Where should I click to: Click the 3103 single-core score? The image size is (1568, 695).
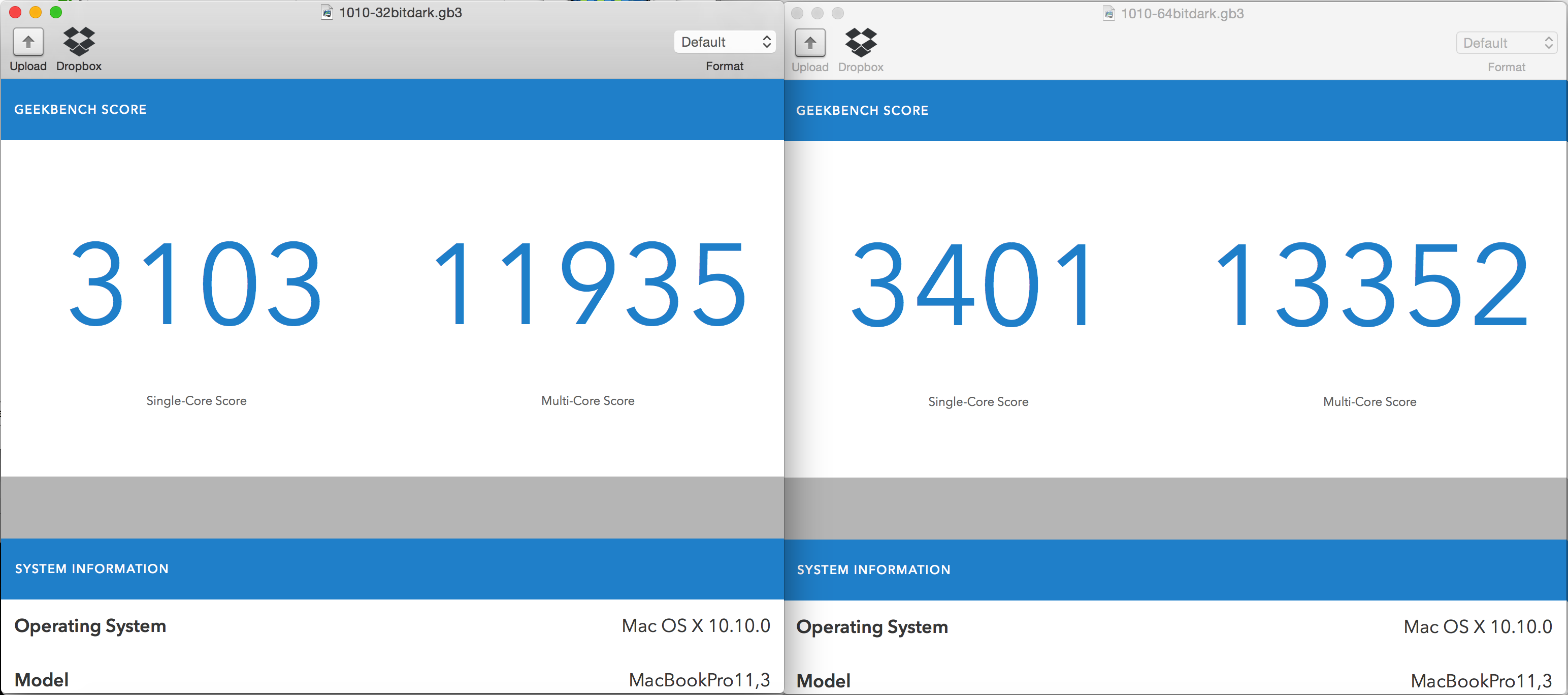click(x=196, y=283)
